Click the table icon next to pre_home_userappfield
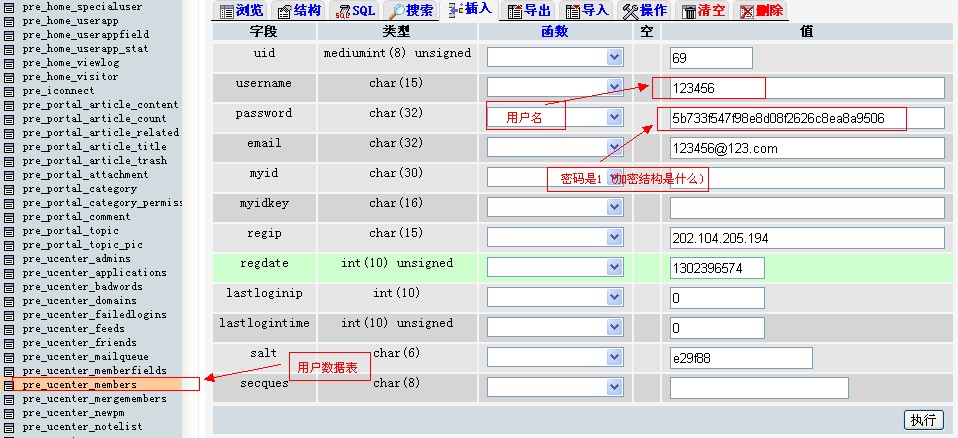This screenshot has width=958, height=438. (x=9, y=35)
